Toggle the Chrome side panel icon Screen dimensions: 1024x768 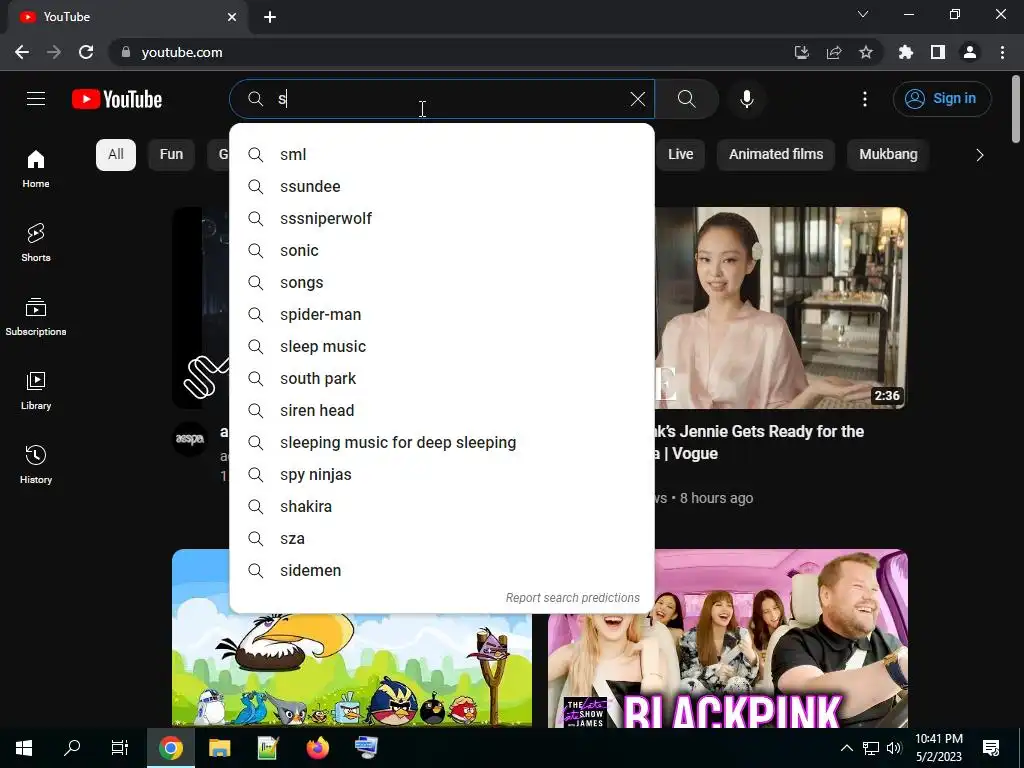click(938, 52)
